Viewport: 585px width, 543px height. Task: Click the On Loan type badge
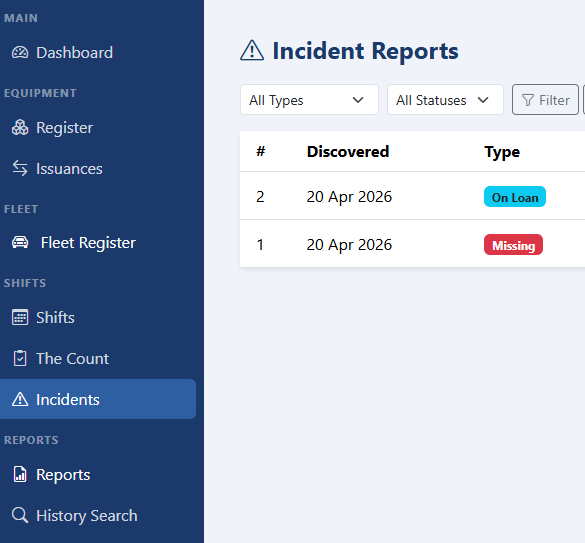point(514,197)
